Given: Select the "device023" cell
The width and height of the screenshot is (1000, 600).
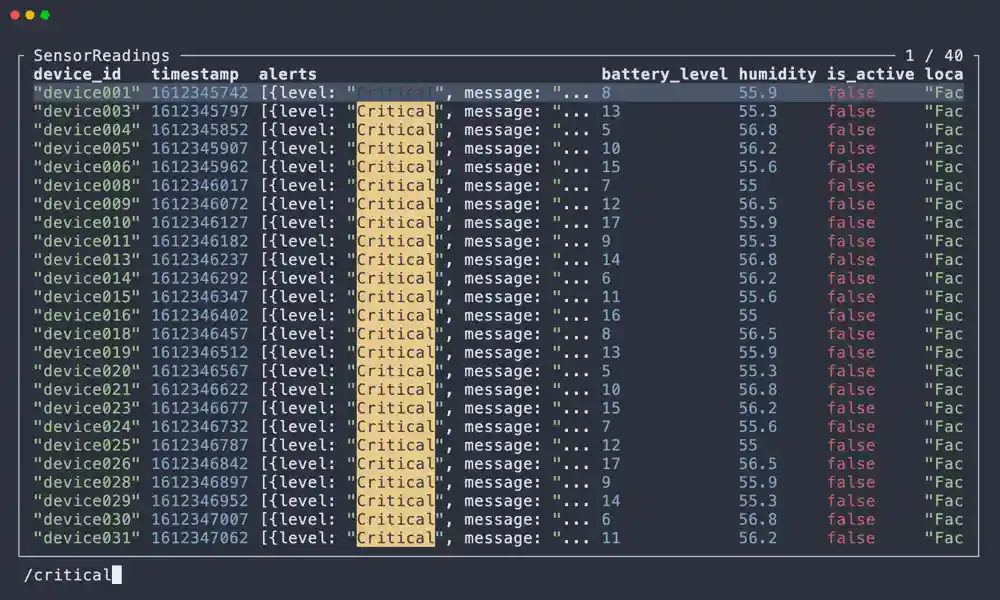Looking at the screenshot, I should 87,408.
